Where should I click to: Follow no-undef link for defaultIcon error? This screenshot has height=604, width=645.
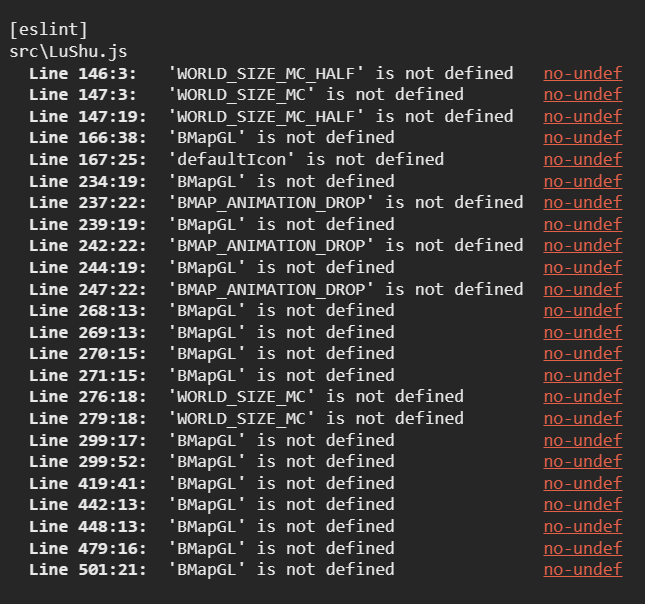[583, 160]
